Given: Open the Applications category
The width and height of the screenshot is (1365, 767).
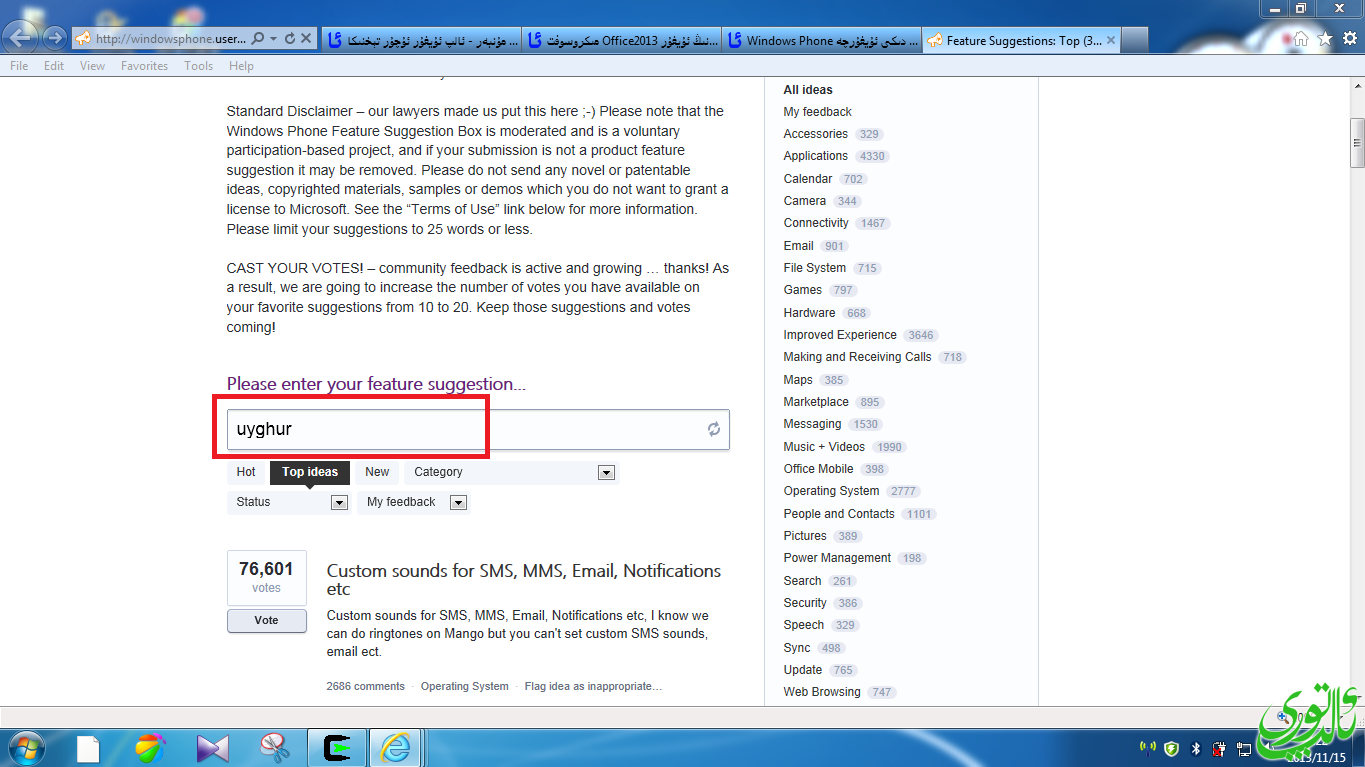Looking at the screenshot, I should (x=815, y=156).
